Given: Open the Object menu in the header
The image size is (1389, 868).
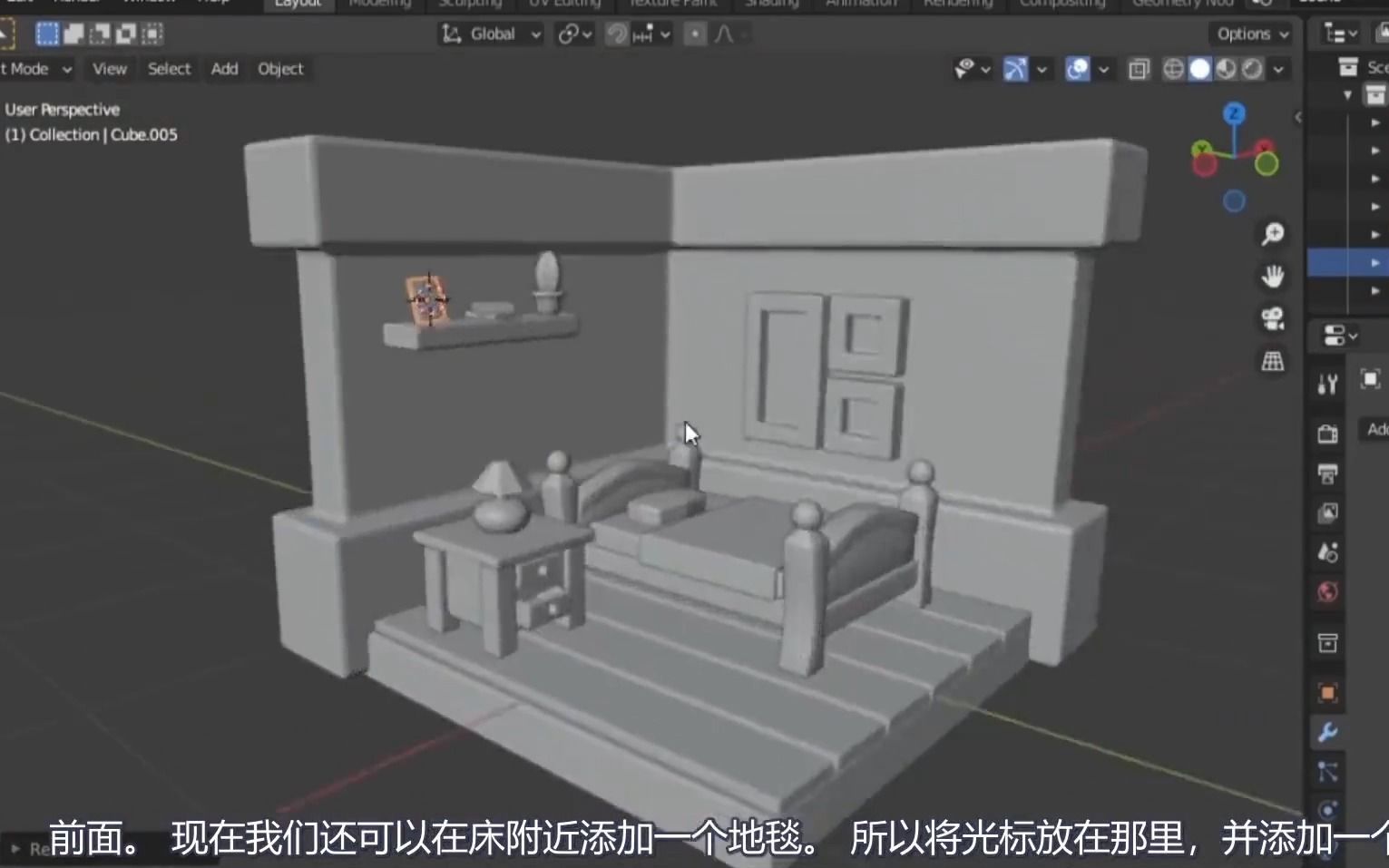Looking at the screenshot, I should [280, 68].
